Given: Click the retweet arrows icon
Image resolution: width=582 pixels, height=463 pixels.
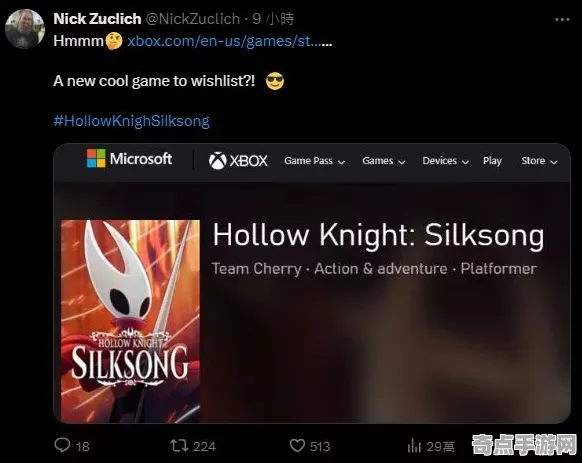Looking at the screenshot, I should (x=179, y=446).
